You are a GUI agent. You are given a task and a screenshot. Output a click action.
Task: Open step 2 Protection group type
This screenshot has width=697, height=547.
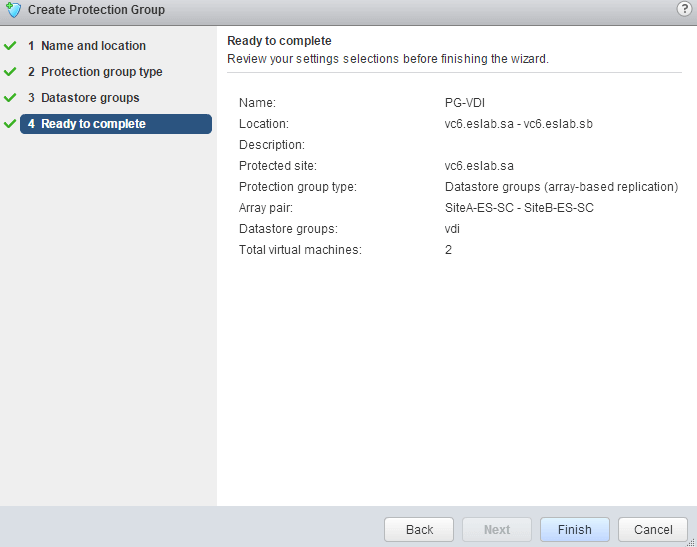pyautogui.click(x=101, y=72)
